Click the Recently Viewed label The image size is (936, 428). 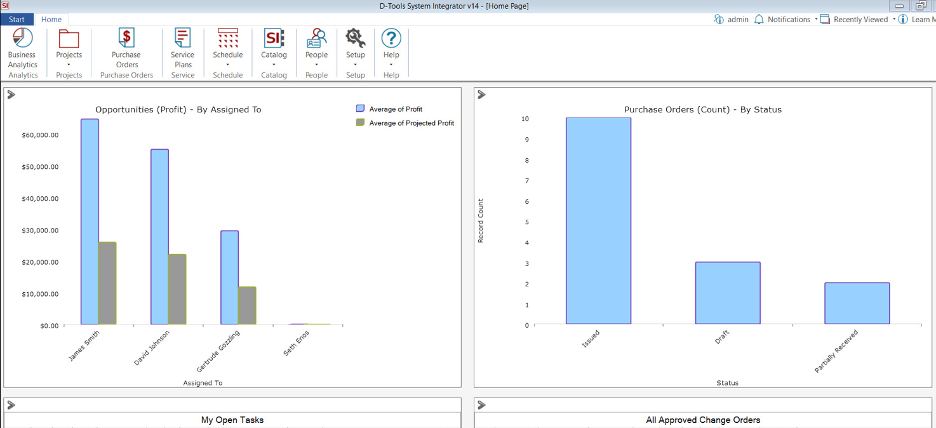point(861,19)
